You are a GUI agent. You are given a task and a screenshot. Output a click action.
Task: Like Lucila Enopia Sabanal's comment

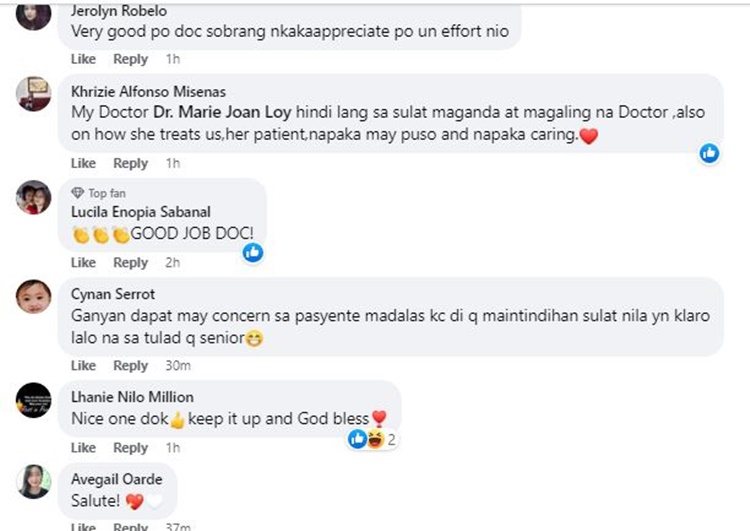pyautogui.click(x=83, y=263)
